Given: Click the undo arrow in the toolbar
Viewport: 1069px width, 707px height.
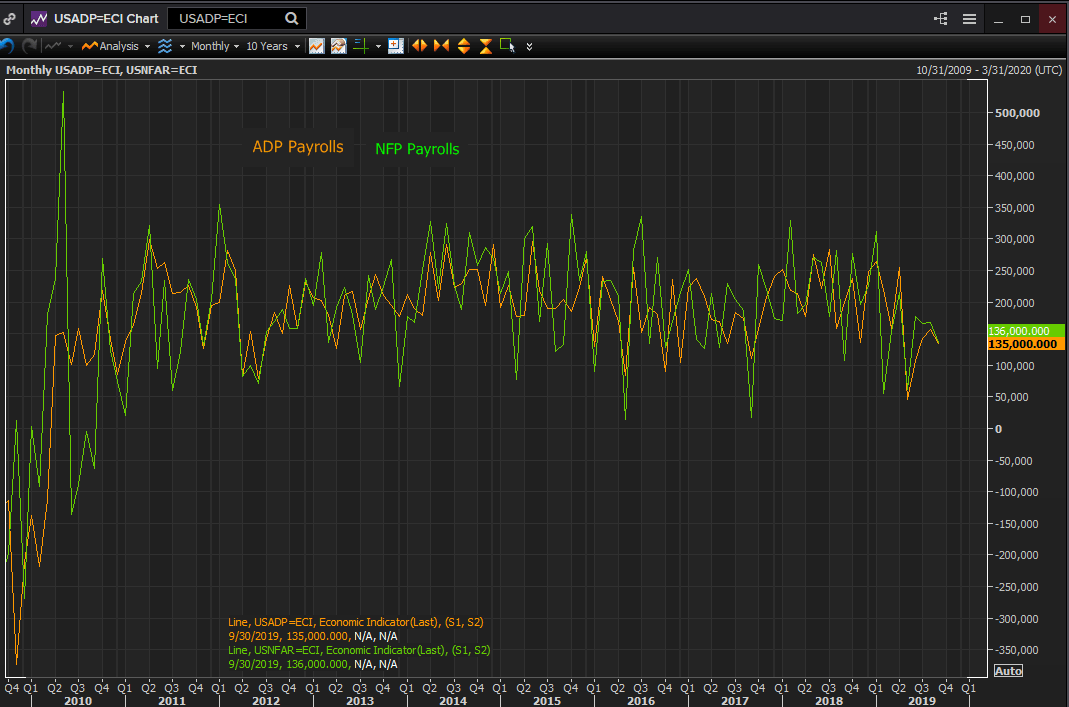Looking at the screenshot, I should pos(7,46).
